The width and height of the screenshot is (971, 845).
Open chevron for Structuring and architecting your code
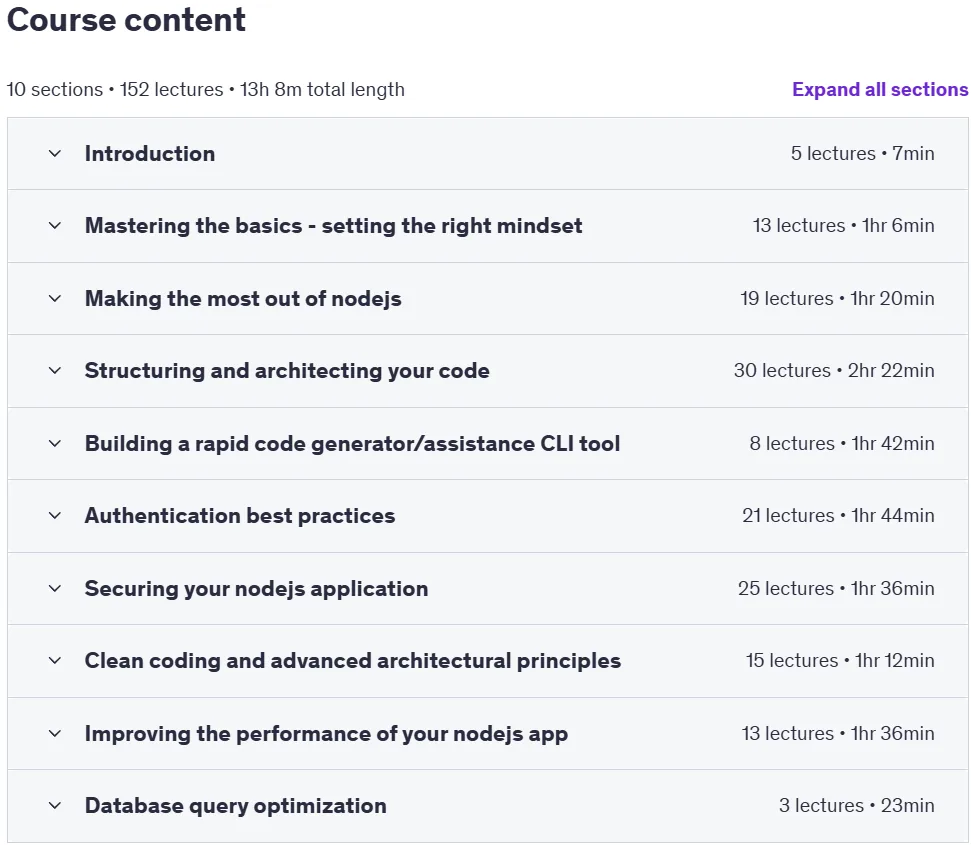[54, 371]
